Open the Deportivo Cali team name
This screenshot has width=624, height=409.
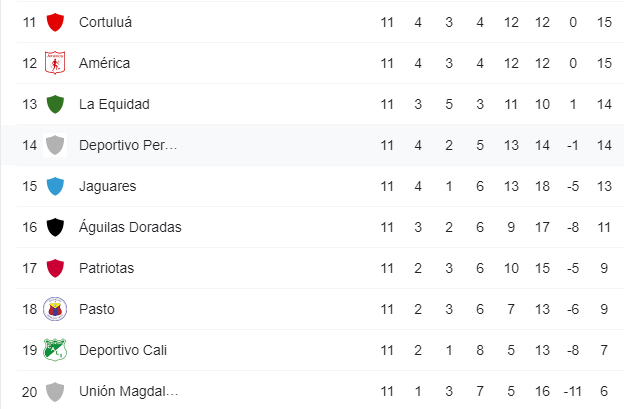point(123,350)
